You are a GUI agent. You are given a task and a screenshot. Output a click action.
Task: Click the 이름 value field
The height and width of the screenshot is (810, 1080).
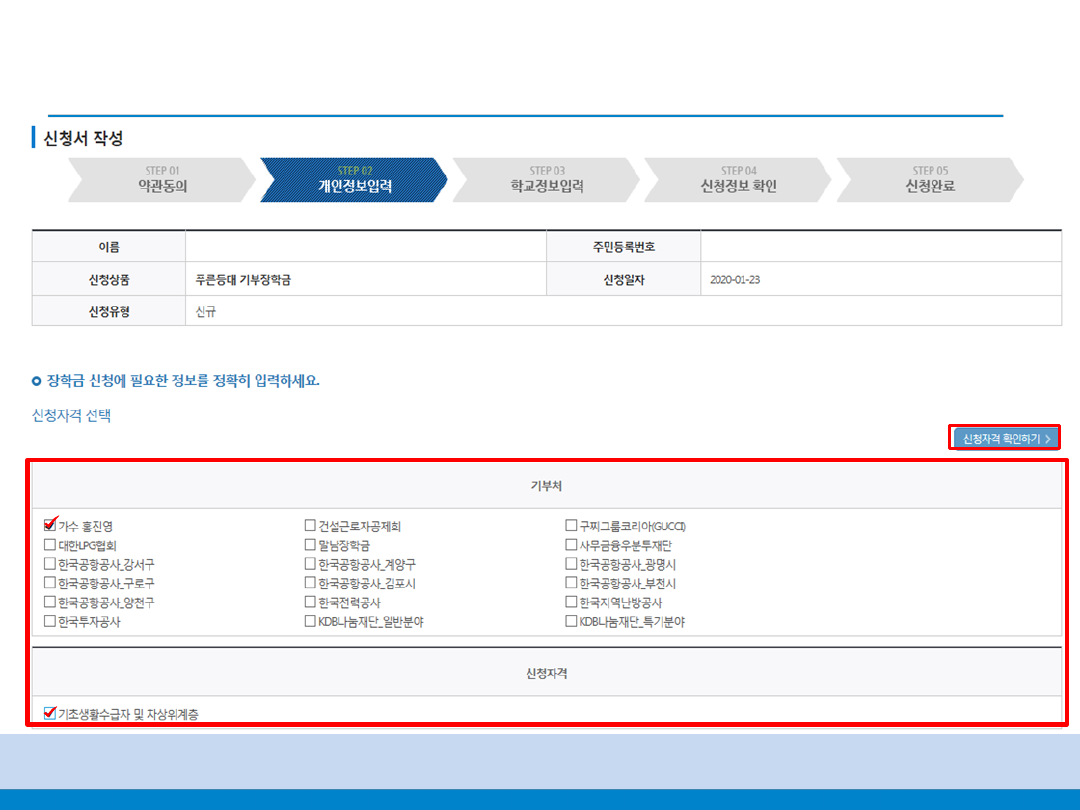tap(365, 247)
